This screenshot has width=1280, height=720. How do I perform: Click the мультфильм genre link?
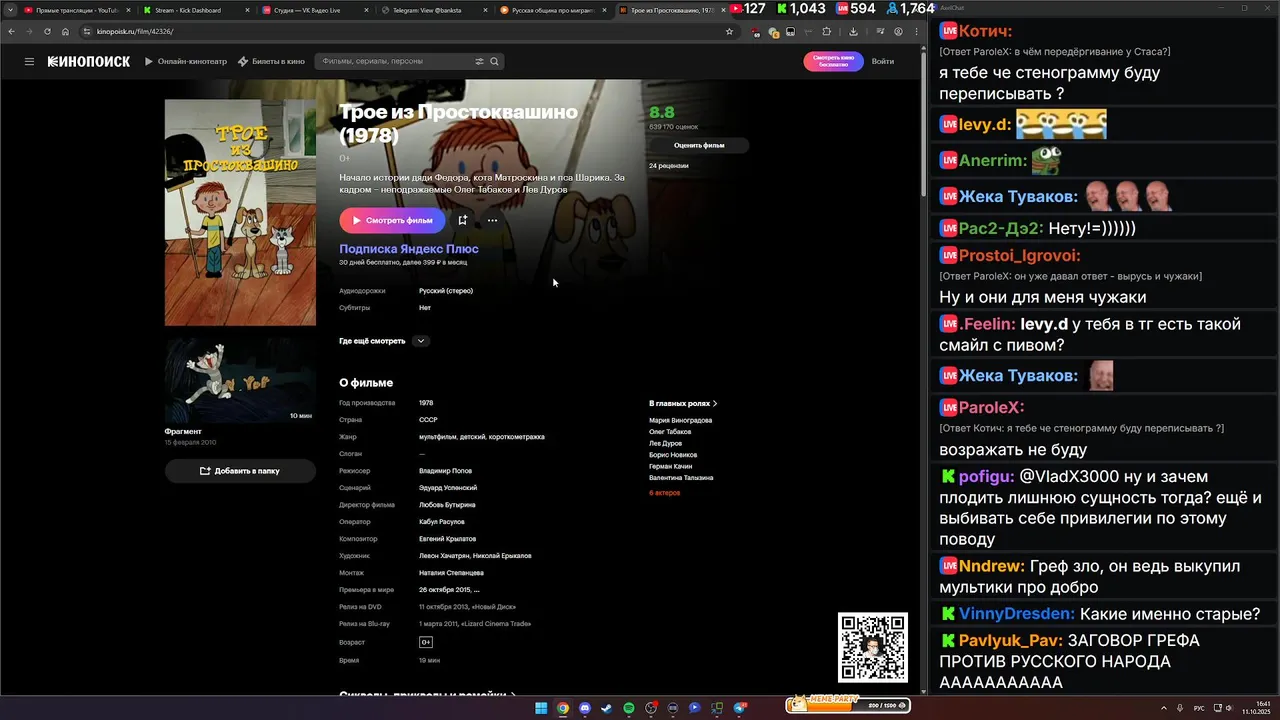tap(439, 437)
